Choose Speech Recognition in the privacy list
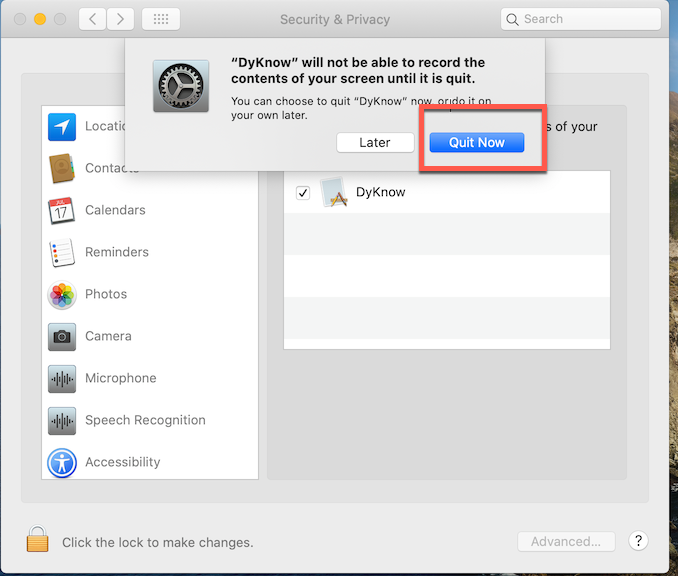Screen dimensions: 678x576 [145, 420]
